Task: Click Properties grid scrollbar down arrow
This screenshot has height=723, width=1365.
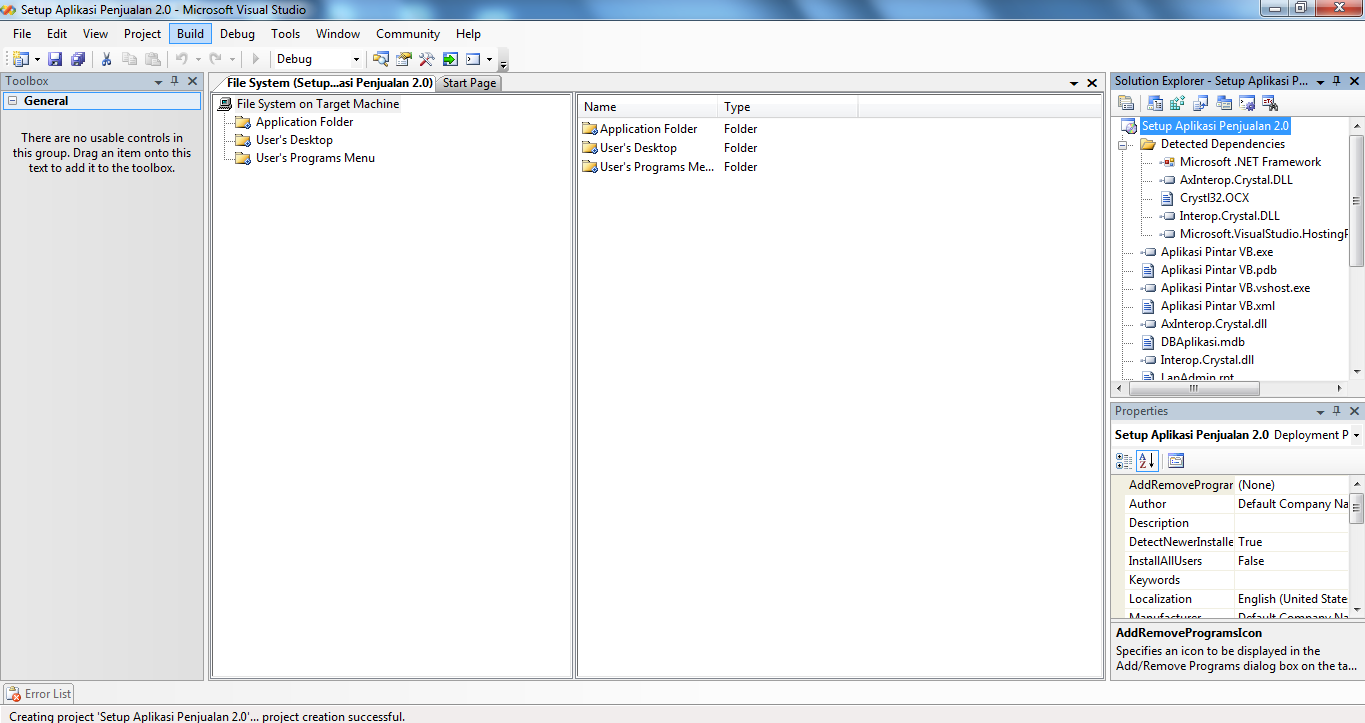Action: coord(1357,609)
